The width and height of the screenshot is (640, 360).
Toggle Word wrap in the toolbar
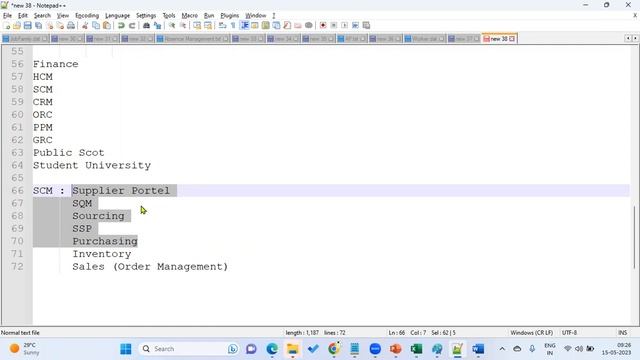click(222, 25)
